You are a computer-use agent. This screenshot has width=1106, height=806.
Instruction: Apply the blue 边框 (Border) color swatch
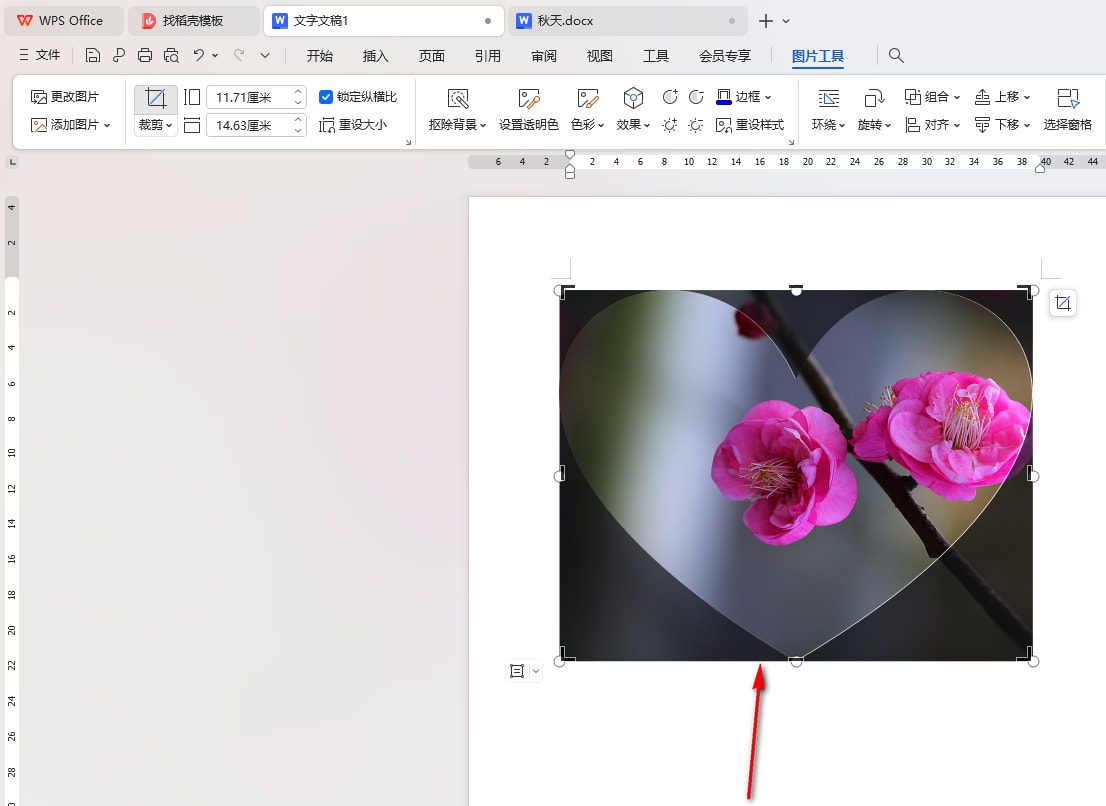(x=724, y=97)
